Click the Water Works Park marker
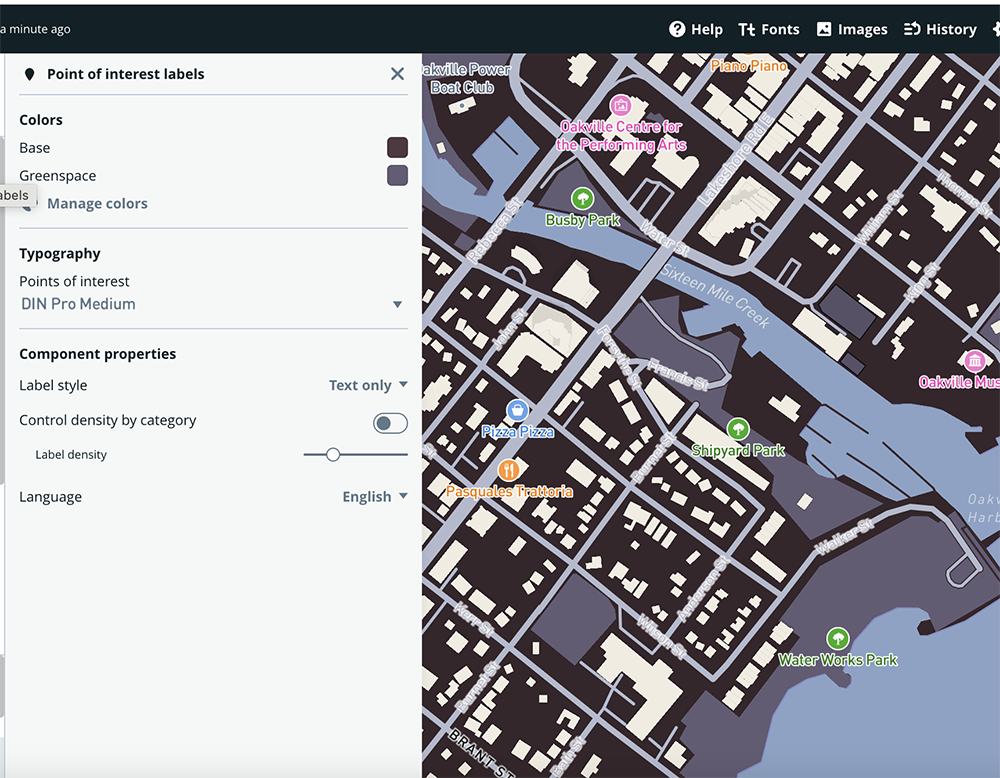 (838, 638)
